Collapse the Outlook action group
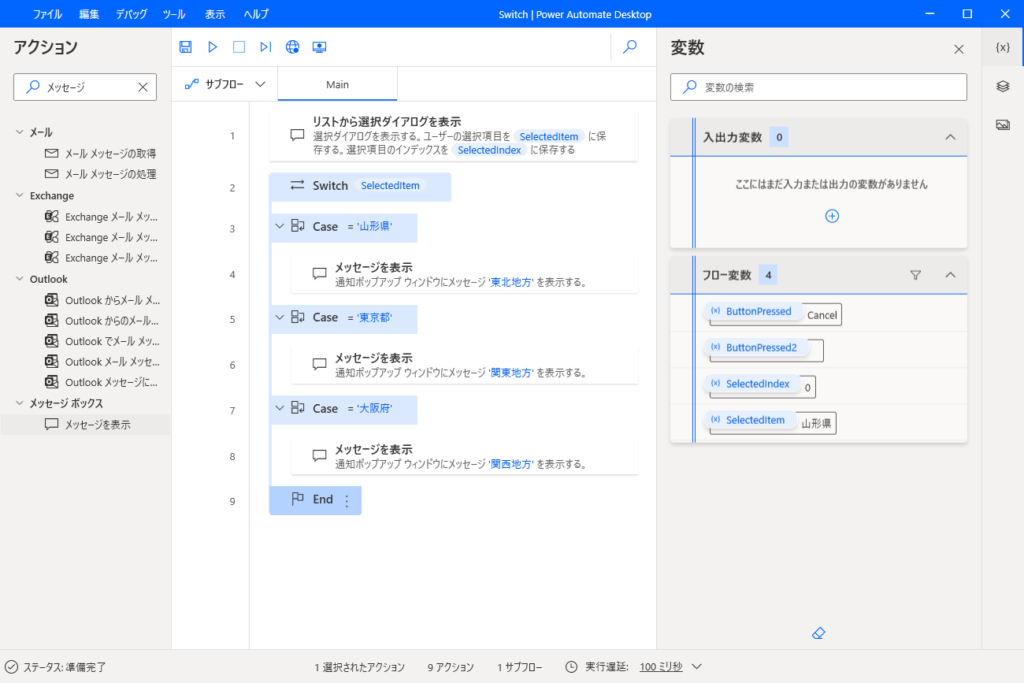Image resolution: width=1024 pixels, height=683 pixels. tap(19, 279)
